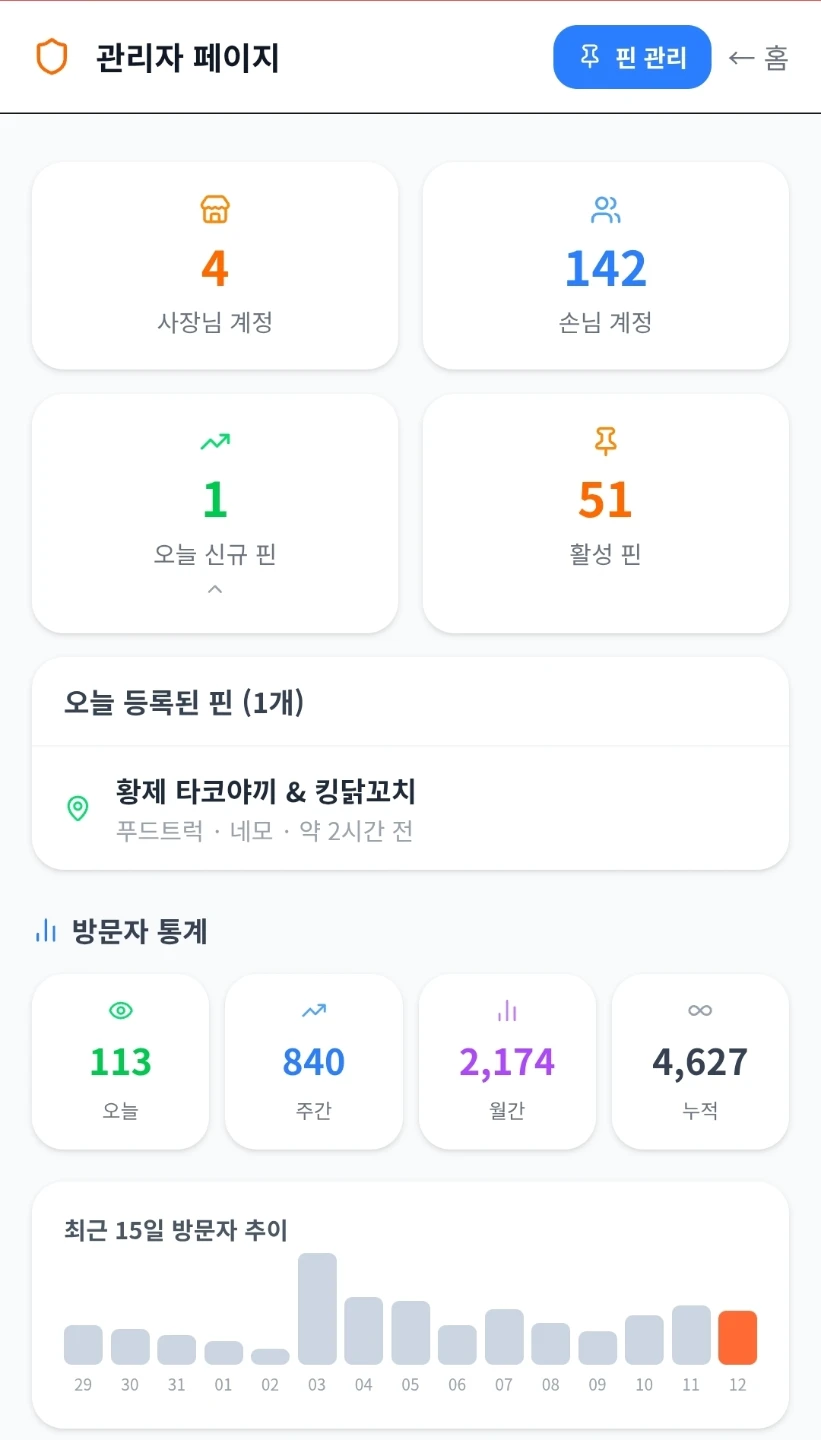Select the 활성 핀 card showing 51
The height and width of the screenshot is (1440, 821).
[x=605, y=513]
